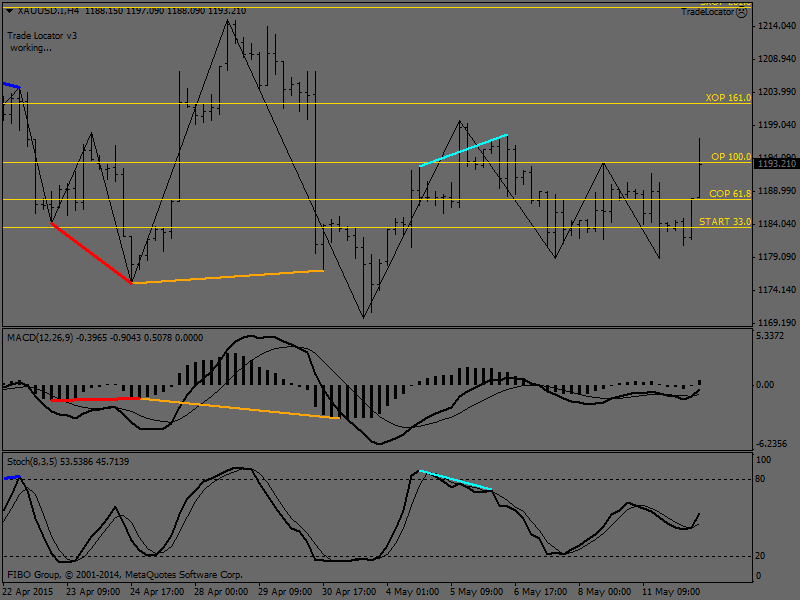This screenshot has width=800, height=600.
Task: Click the OP 100.0 level label
Action: coord(730,157)
